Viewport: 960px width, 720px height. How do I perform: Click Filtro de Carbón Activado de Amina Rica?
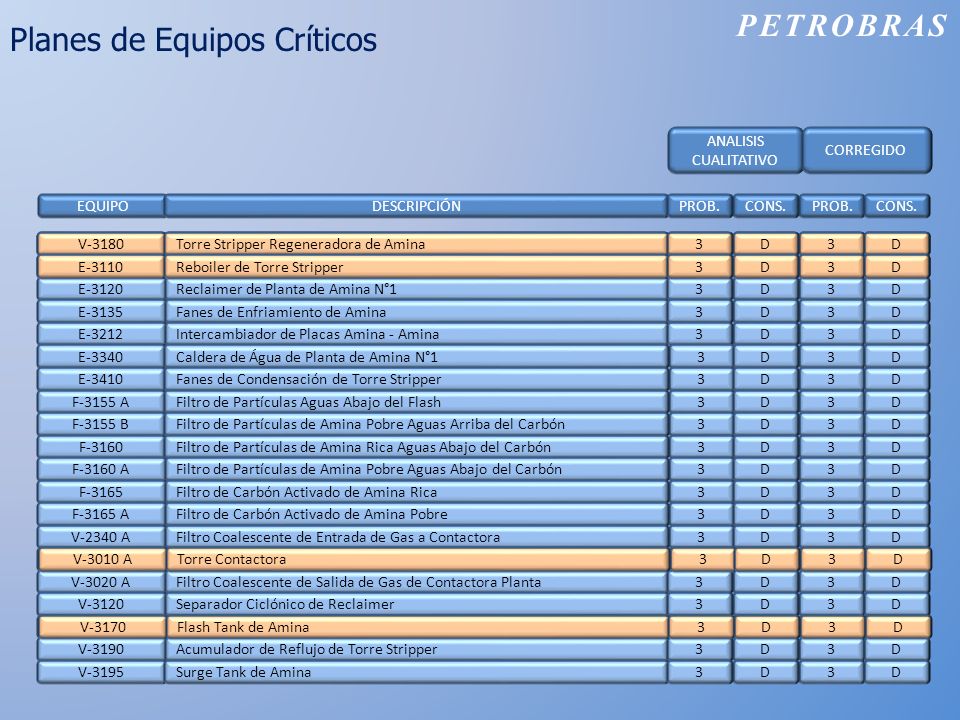[x=416, y=492]
